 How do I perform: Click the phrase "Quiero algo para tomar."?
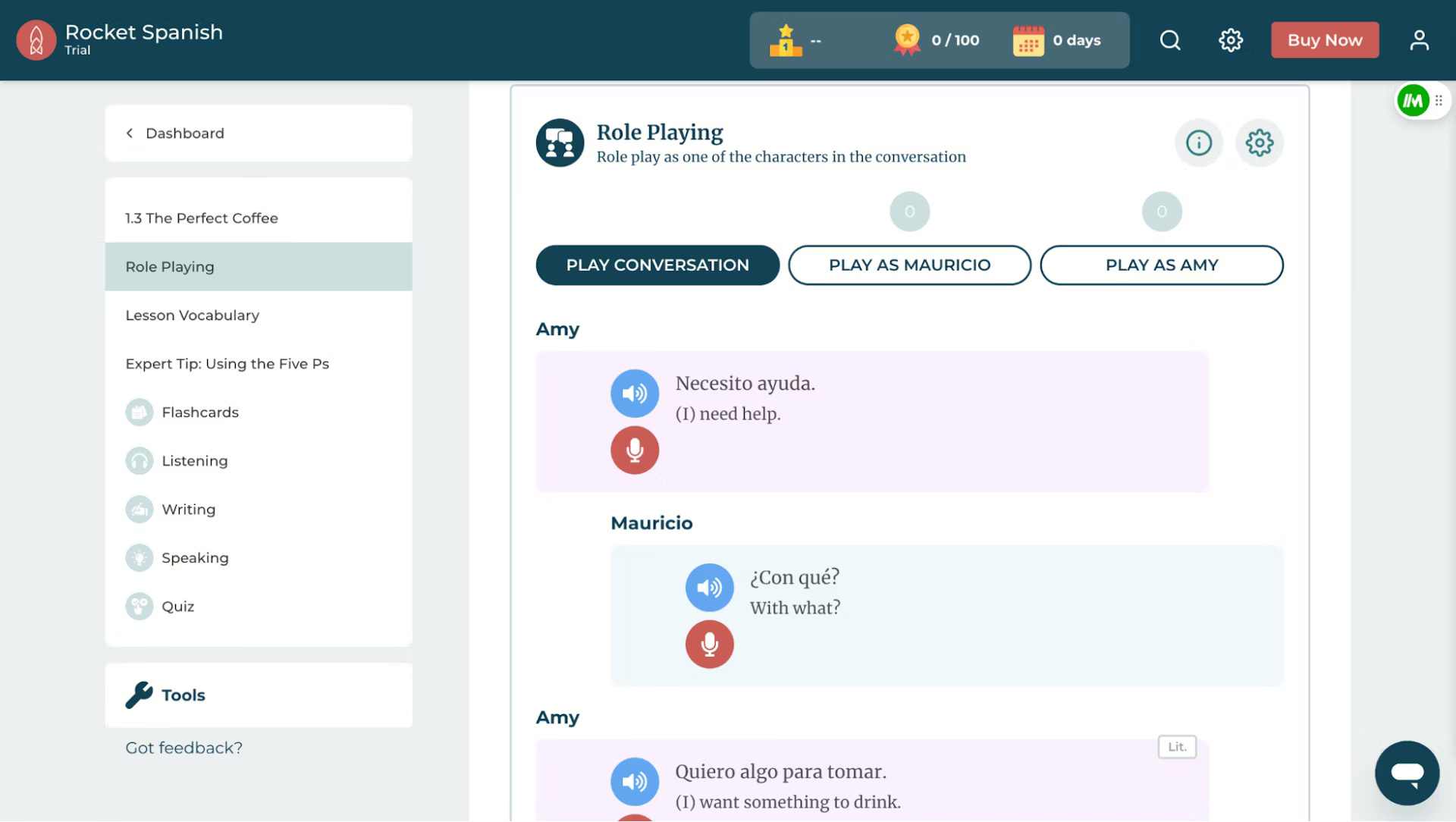(781, 772)
